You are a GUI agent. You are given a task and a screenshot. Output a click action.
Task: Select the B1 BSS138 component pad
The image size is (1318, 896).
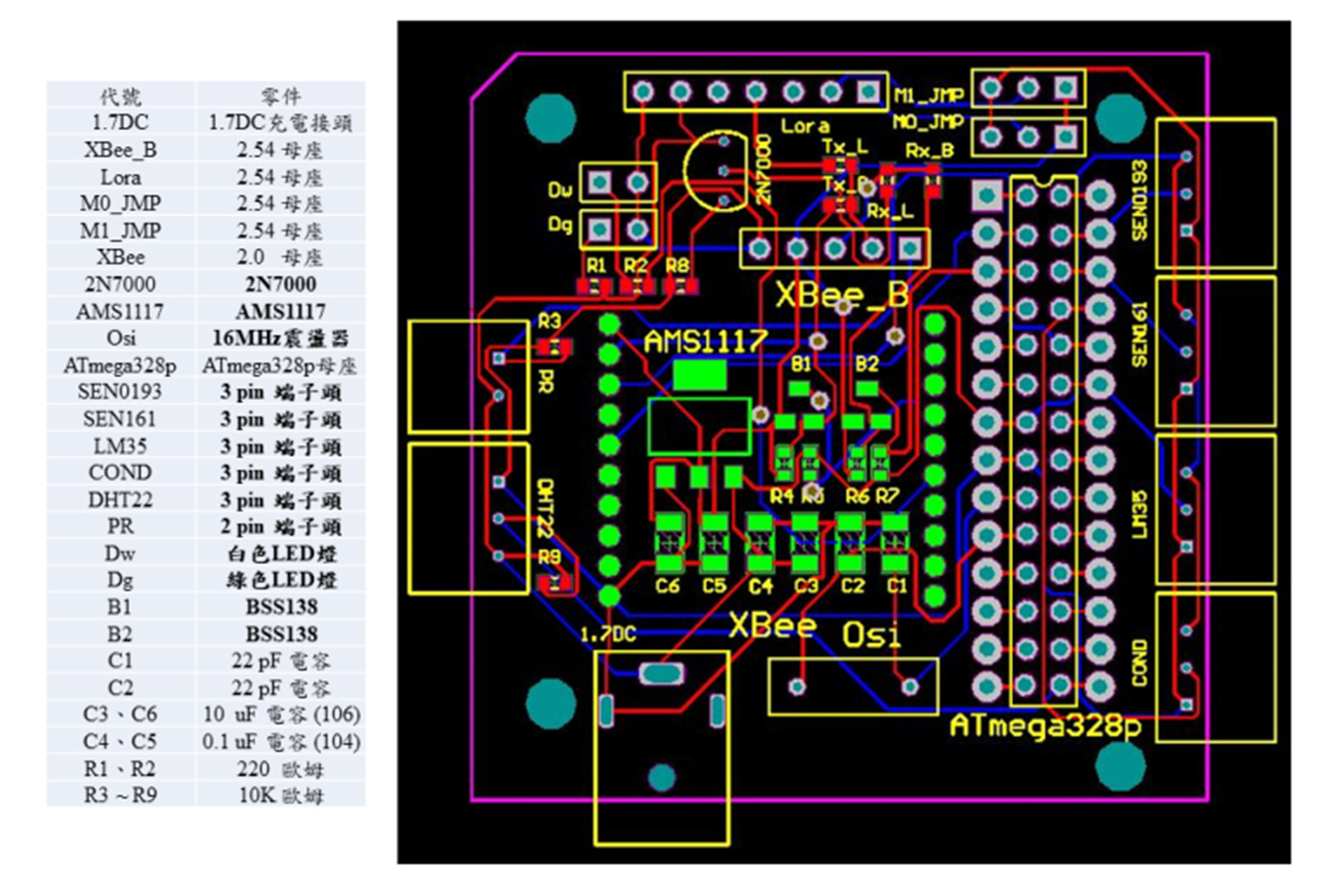(799, 389)
